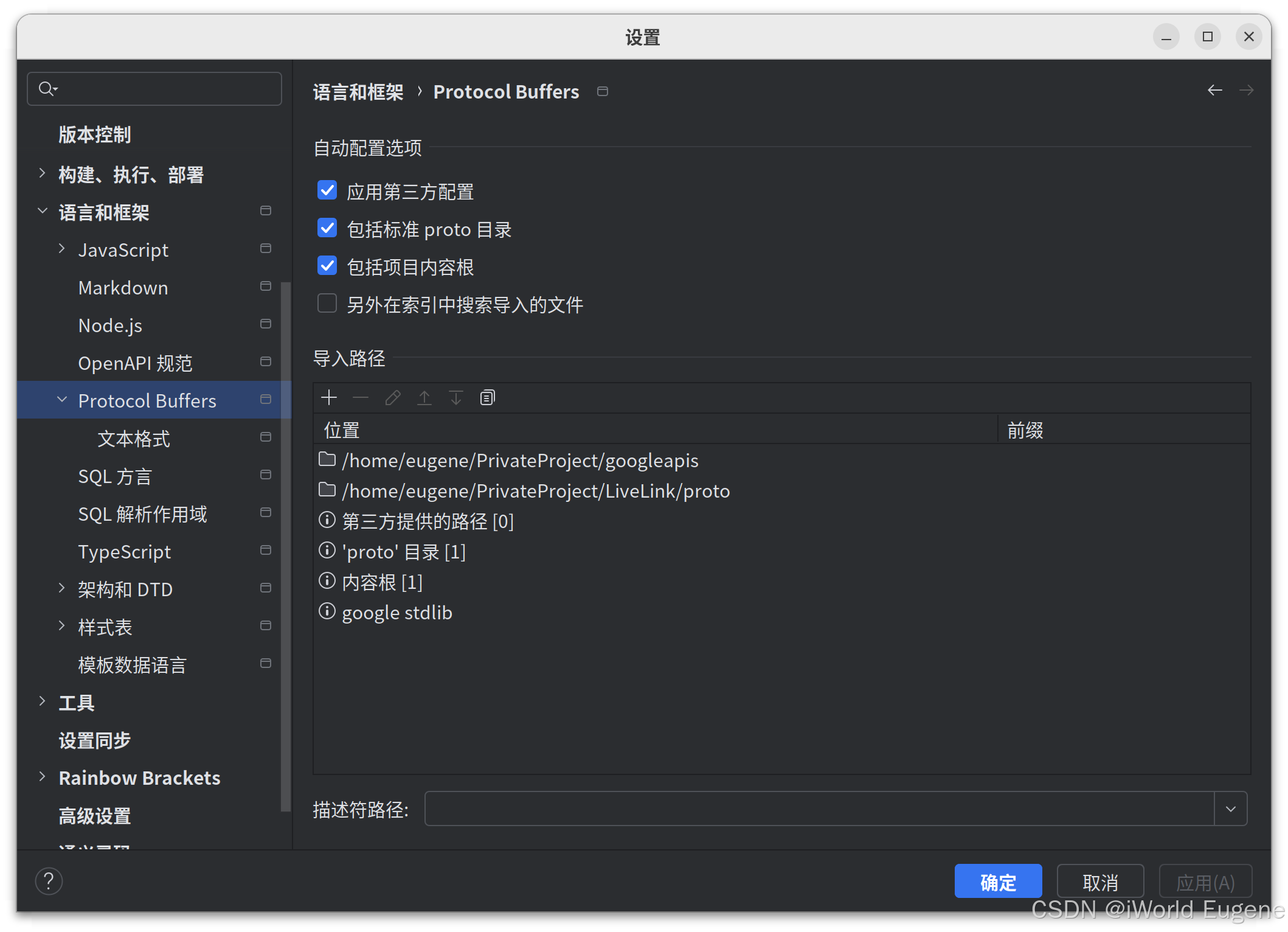Navigate back in settings history
The height and width of the screenshot is (932, 1288).
[x=1214, y=90]
